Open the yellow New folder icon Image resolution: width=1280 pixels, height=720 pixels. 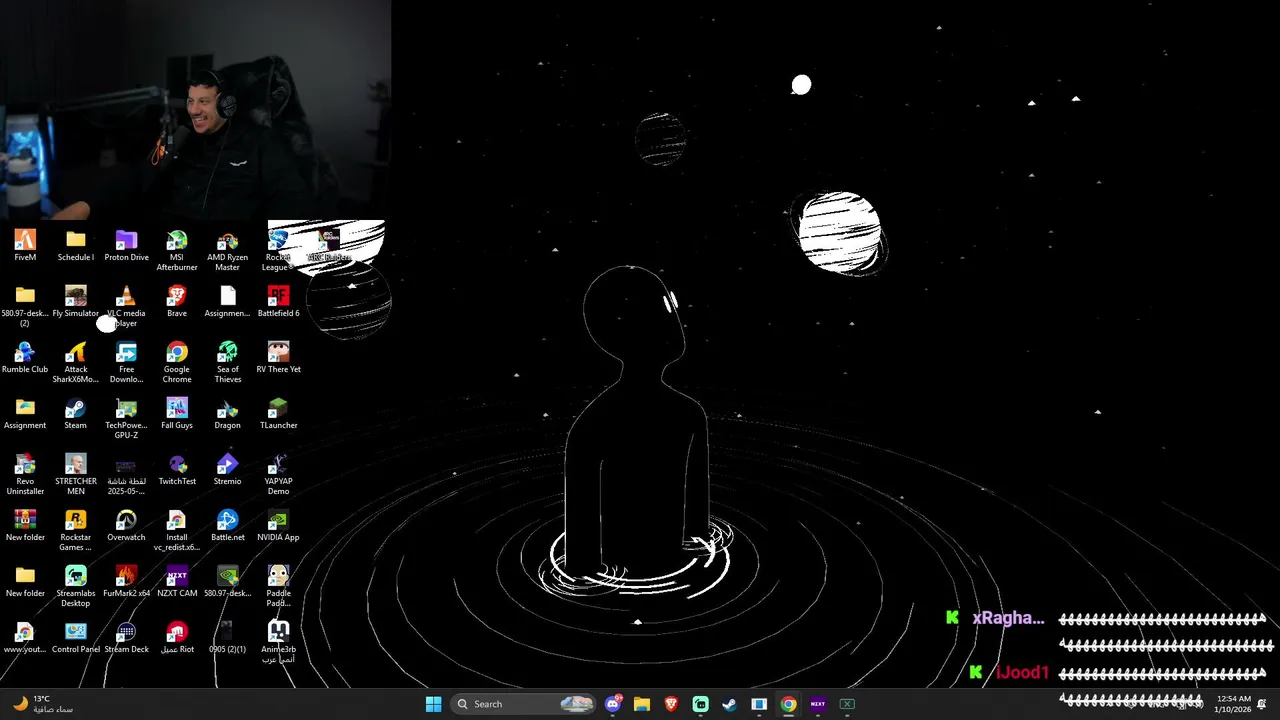point(25,582)
